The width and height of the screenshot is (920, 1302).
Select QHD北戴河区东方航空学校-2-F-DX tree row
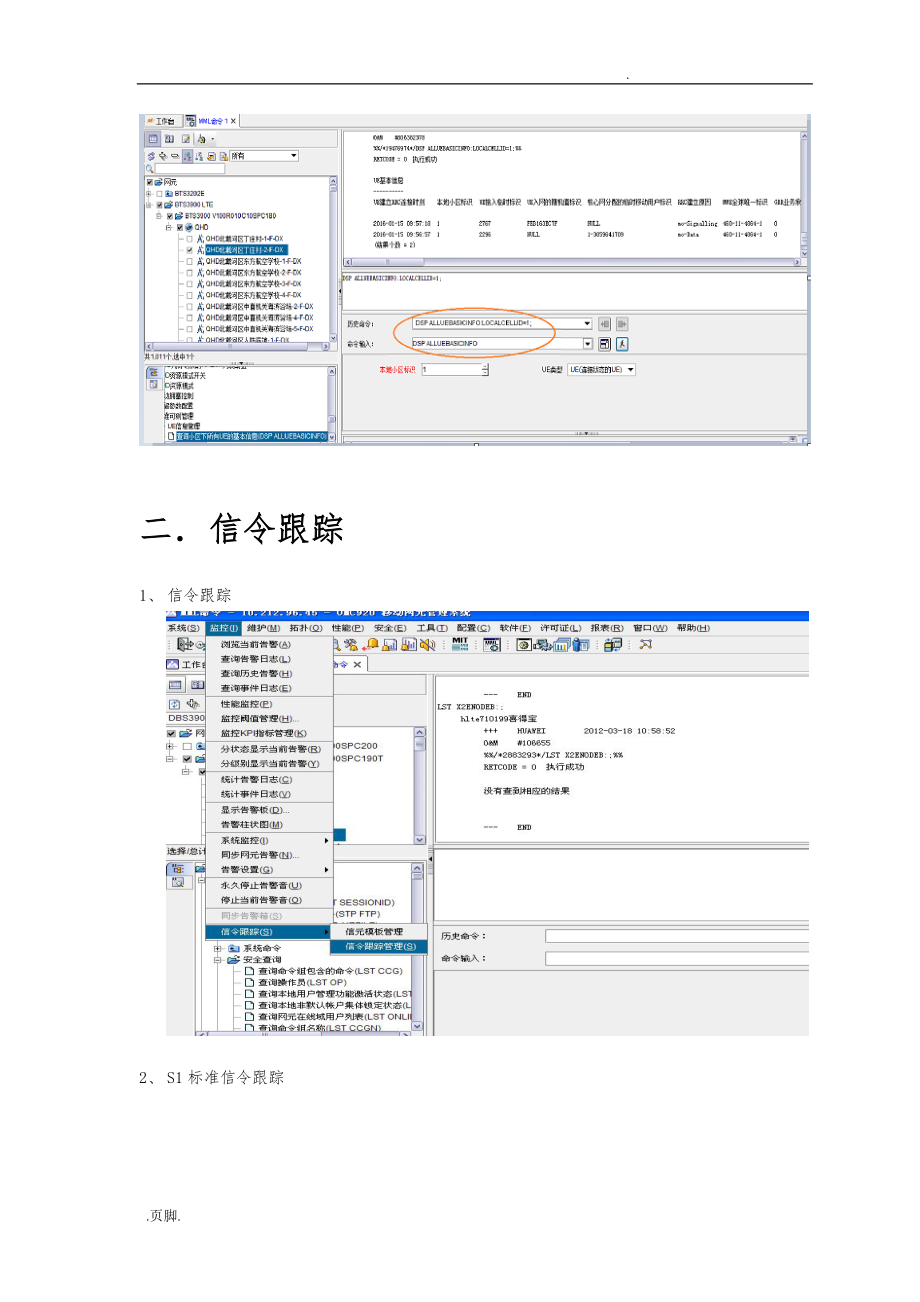[x=253, y=273]
